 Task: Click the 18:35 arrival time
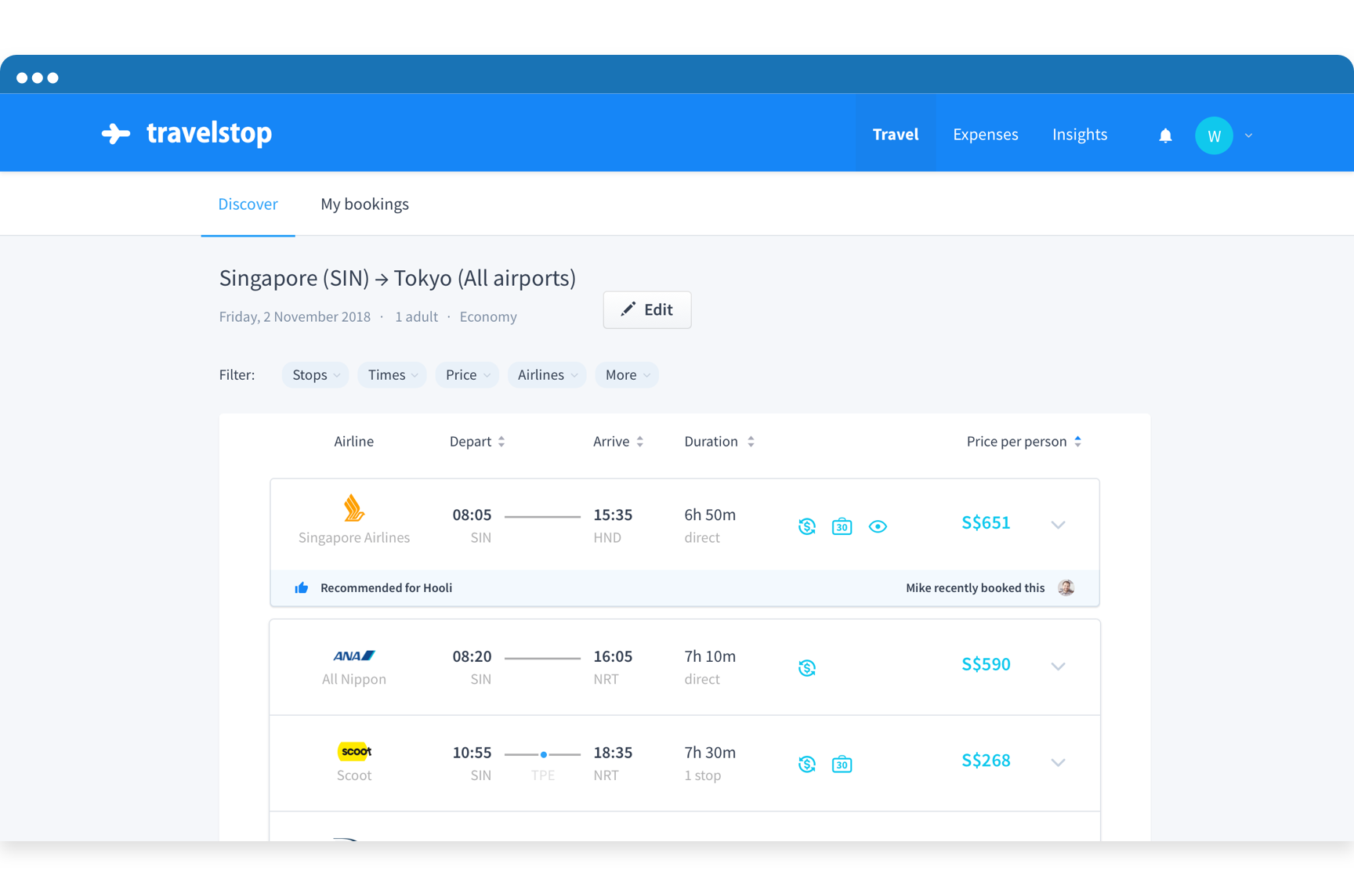613,753
